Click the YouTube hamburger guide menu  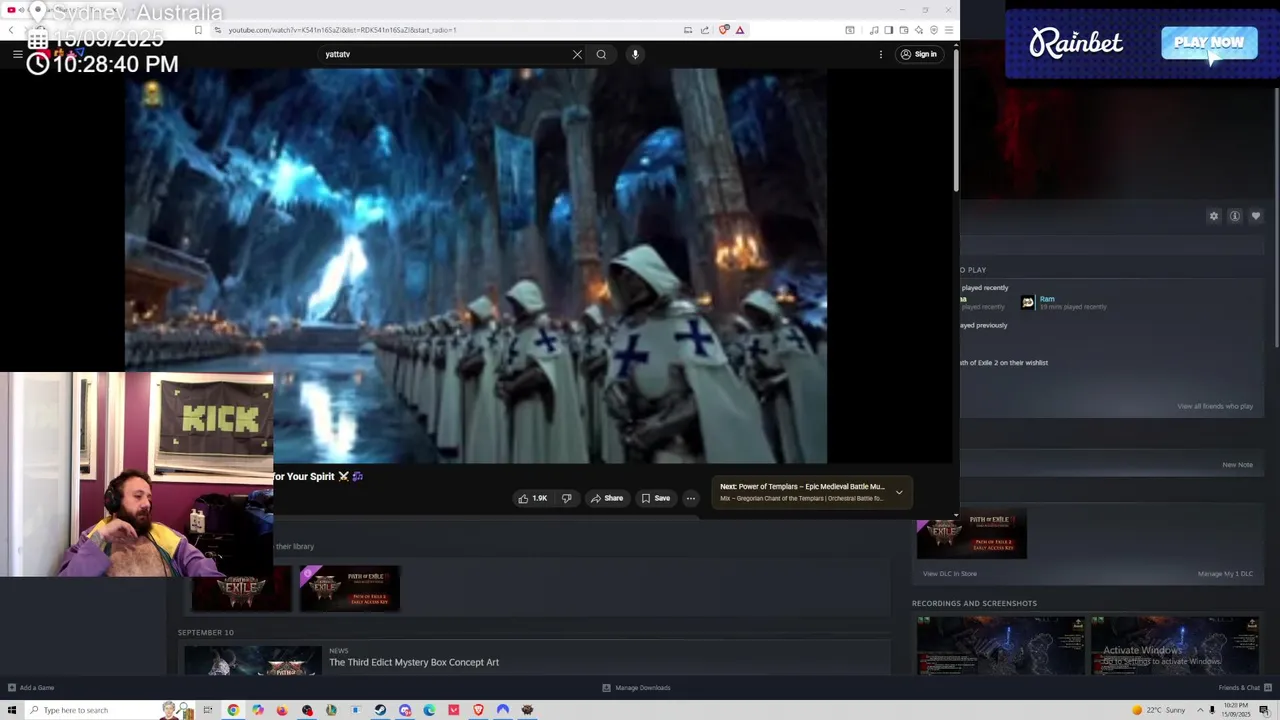[x=17, y=54]
